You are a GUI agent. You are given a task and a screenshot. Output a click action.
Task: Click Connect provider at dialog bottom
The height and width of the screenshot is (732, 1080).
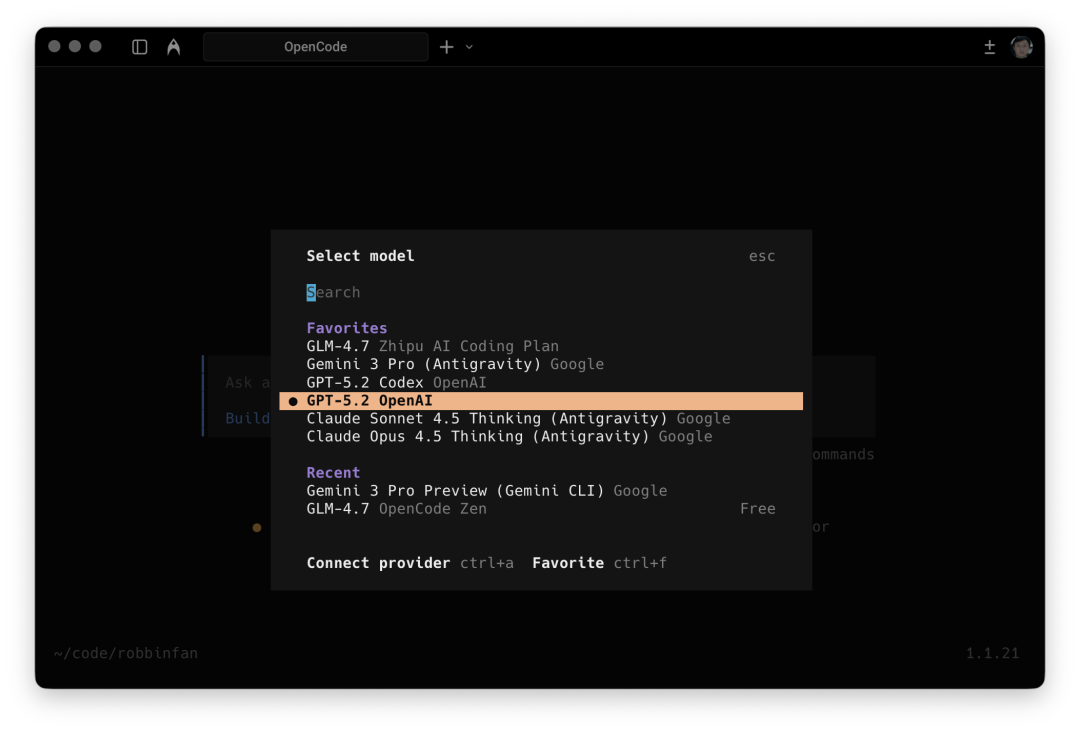coord(378,563)
